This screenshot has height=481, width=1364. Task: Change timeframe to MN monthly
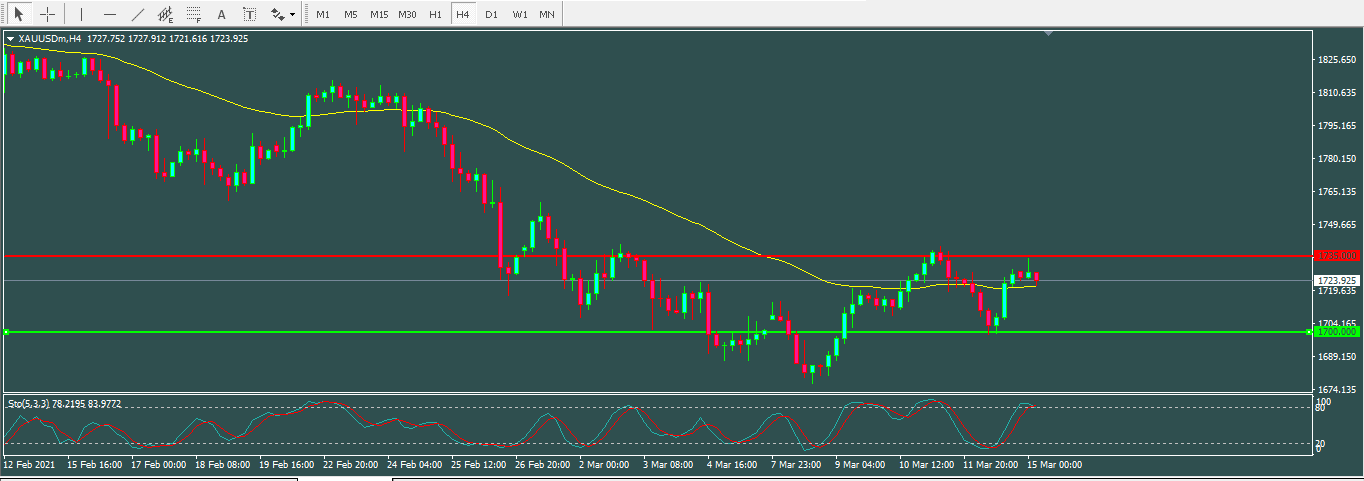click(547, 14)
